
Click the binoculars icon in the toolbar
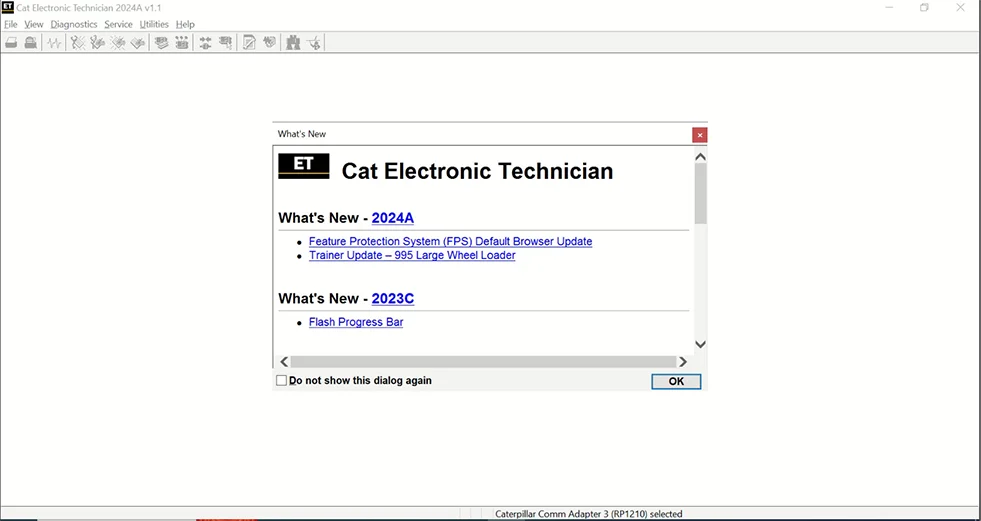[293, 43]
